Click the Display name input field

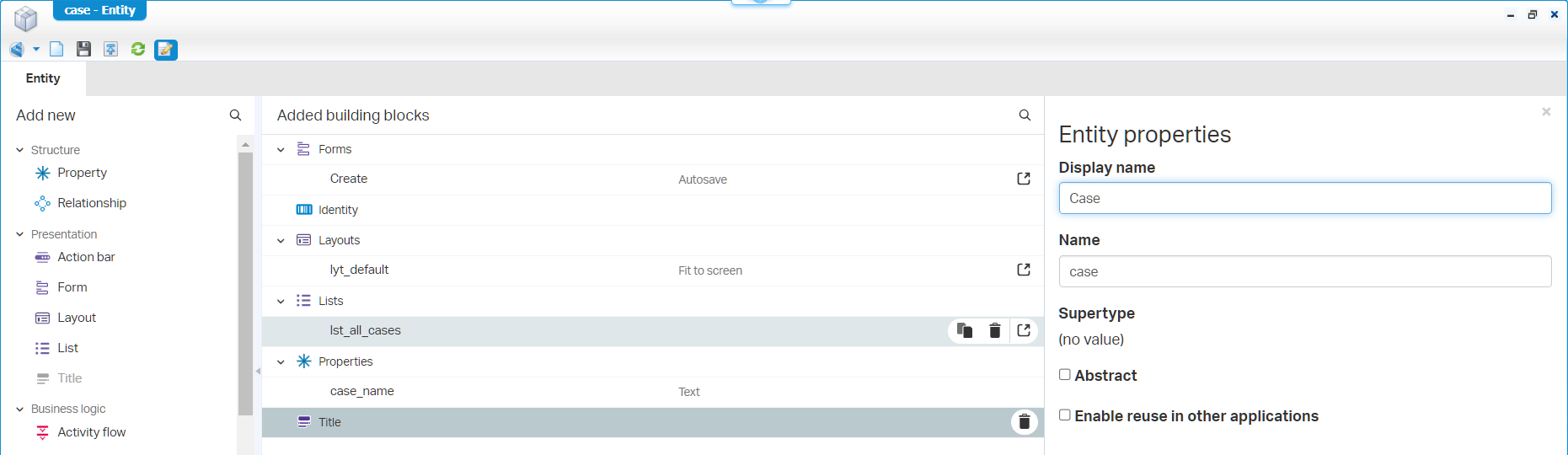coord(1304,198)
